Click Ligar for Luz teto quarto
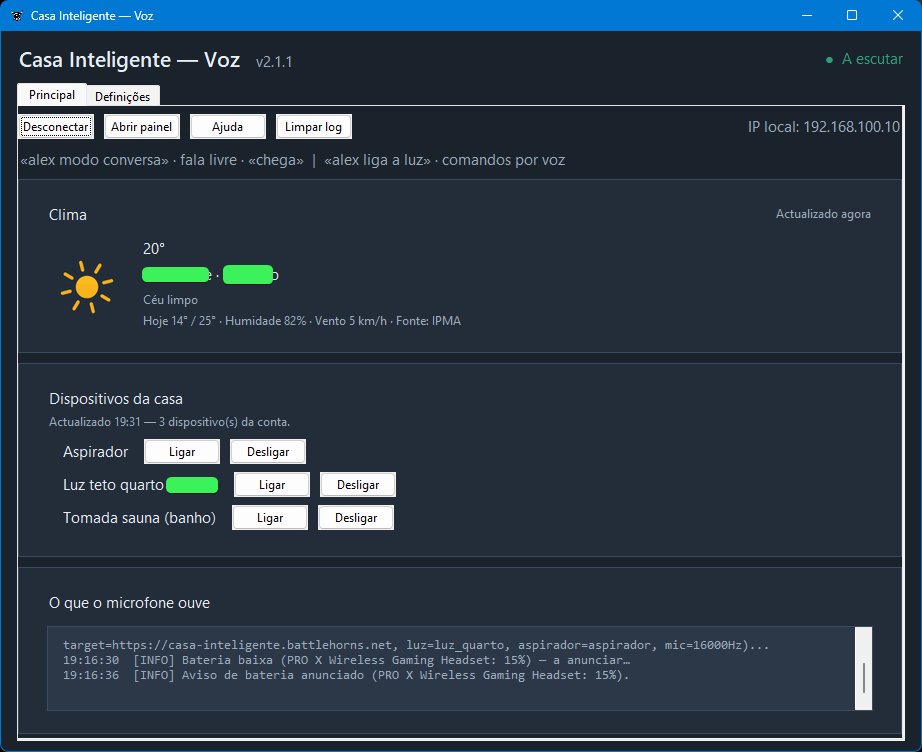Screen dimensions: 922x752 (272, 484)
